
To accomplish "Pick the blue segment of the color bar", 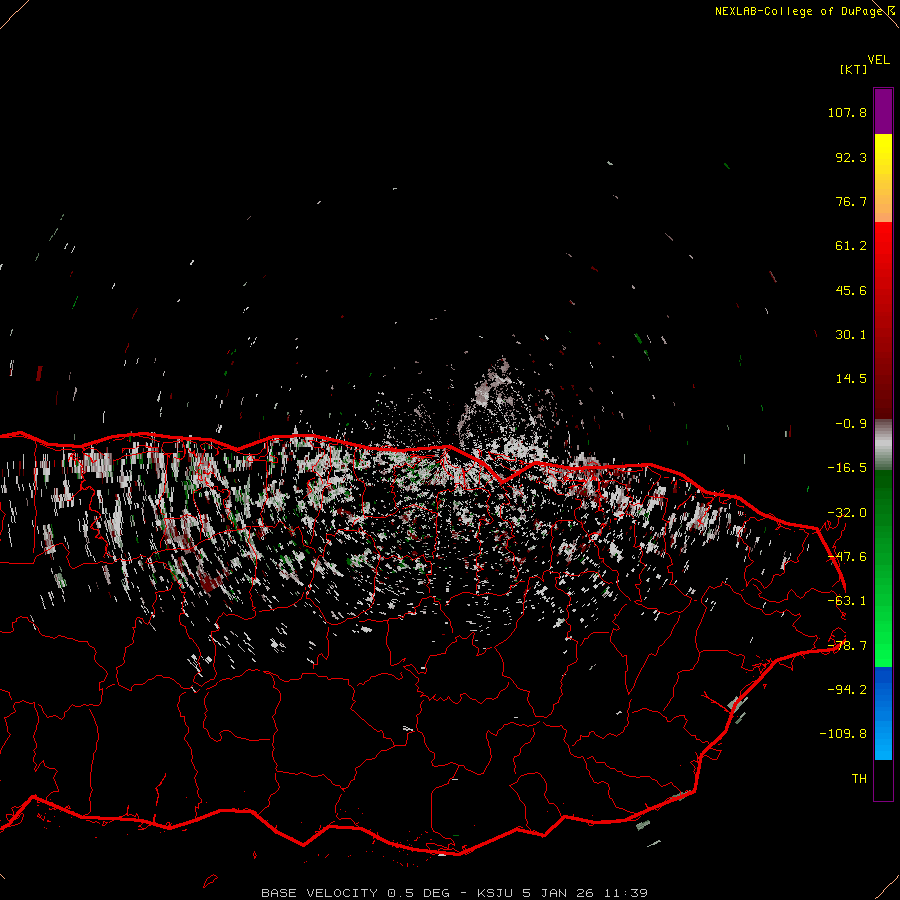I will click(883, 713).
